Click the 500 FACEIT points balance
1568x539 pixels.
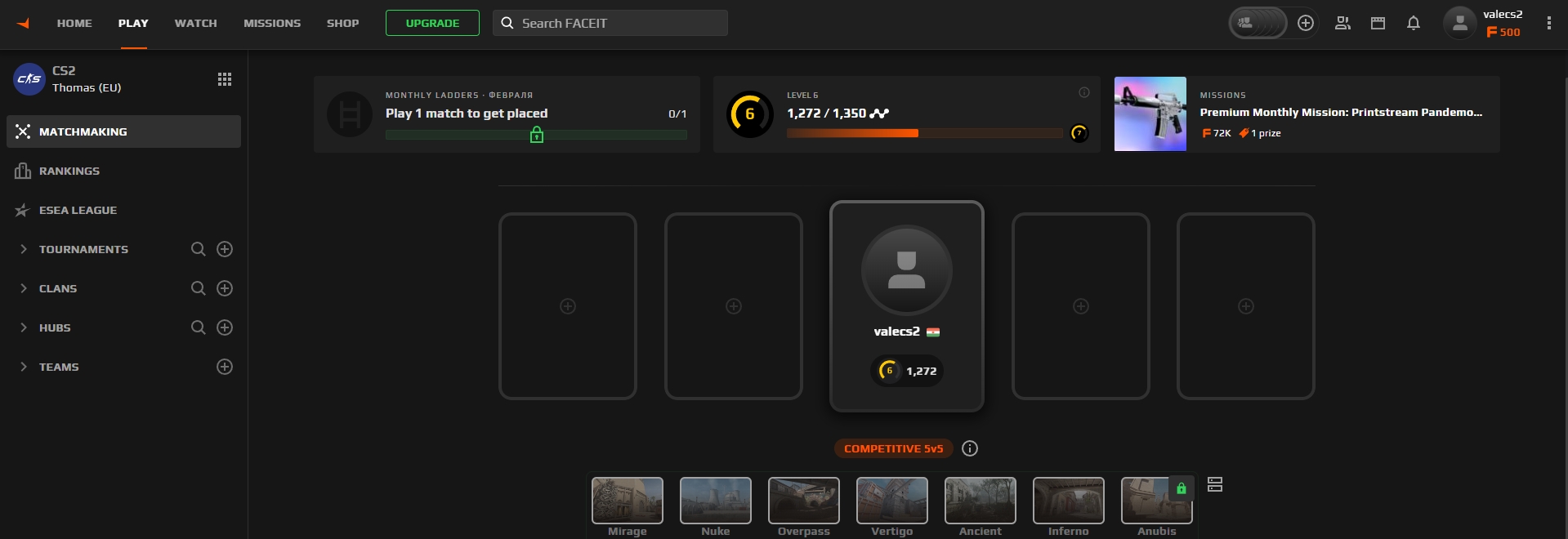(x=1503, y=32)
